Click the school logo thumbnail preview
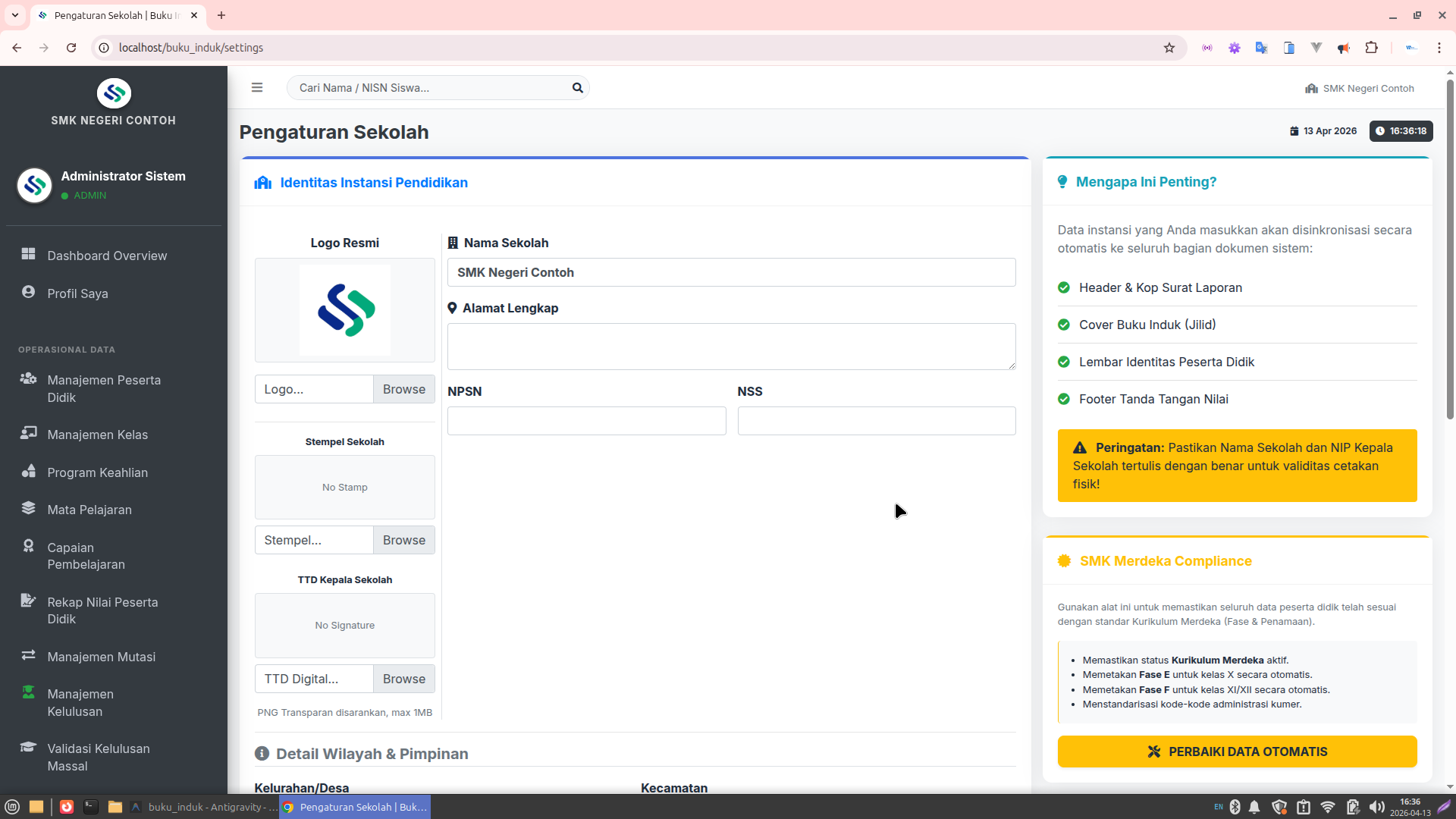Image resolution: width=1456 pixels, height=819 pixels. (x=344, y=310)
